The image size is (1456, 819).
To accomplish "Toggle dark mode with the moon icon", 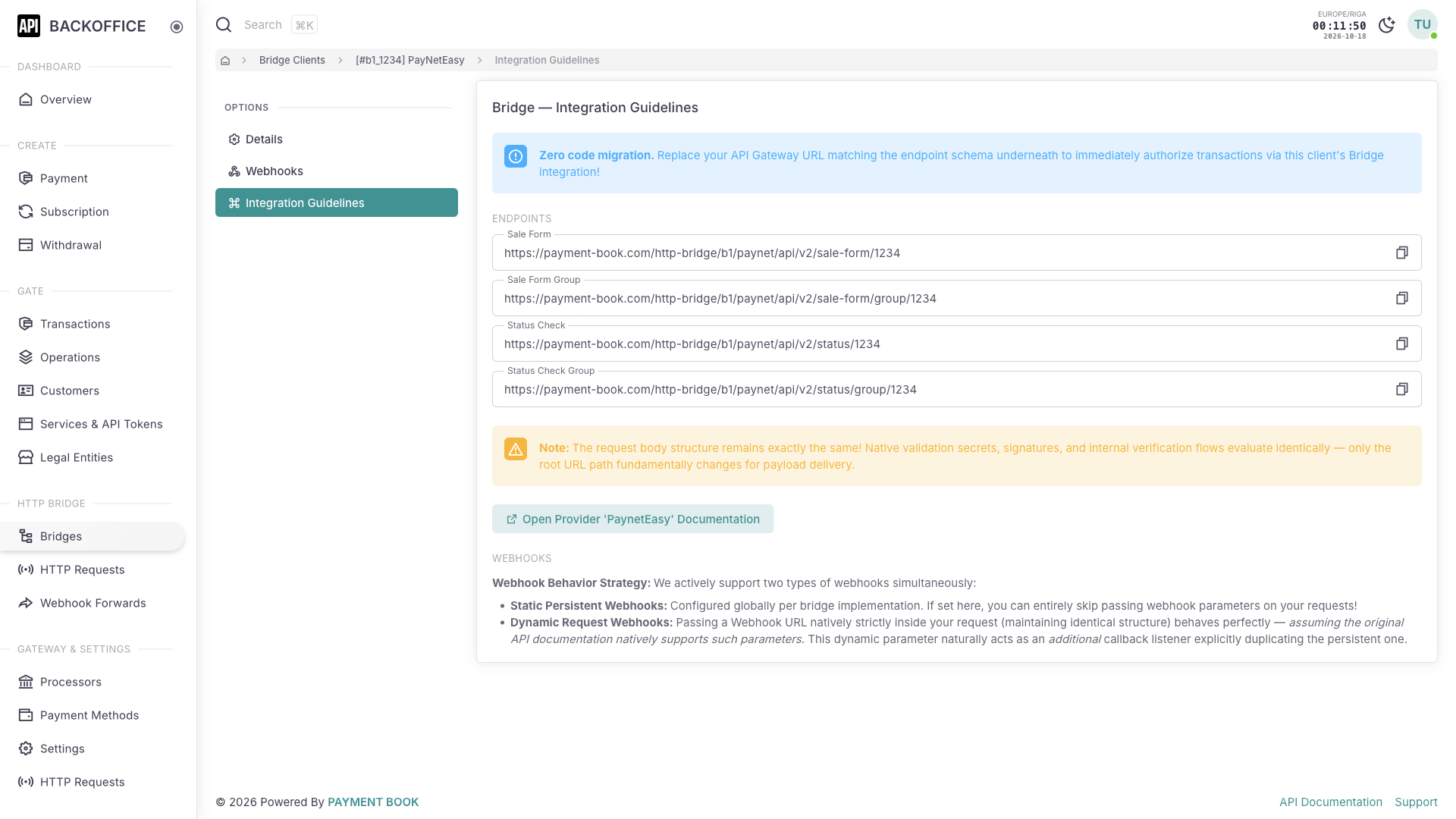I will click(1386, 25).
